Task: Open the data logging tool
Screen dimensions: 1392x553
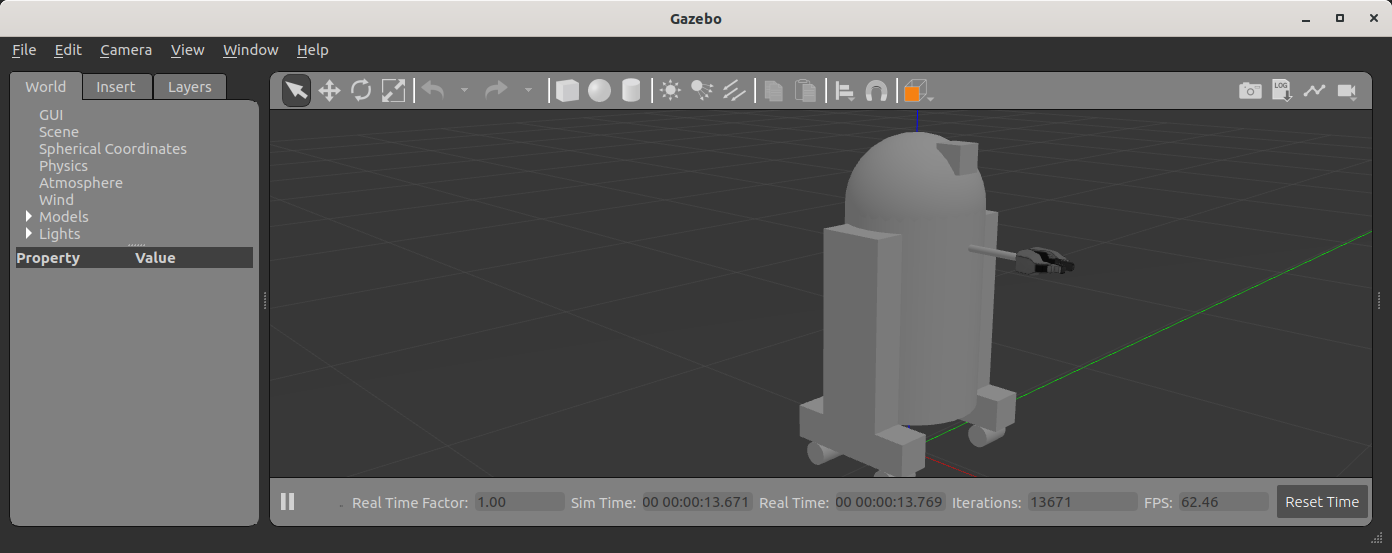Action: tap(1282, 91)
